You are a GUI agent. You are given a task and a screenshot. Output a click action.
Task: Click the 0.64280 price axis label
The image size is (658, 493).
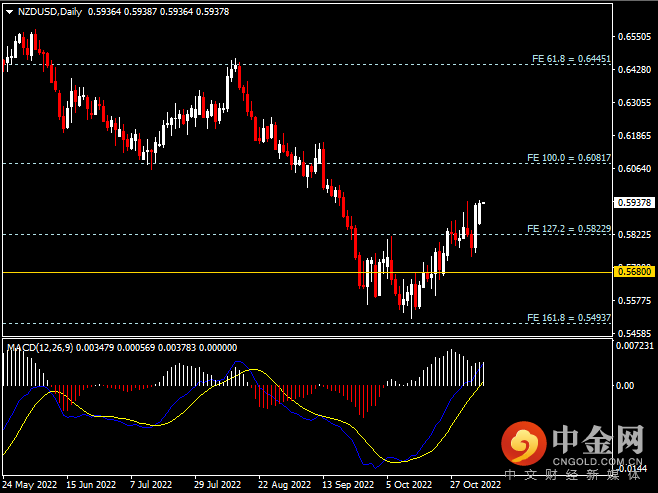click(634, 70)
